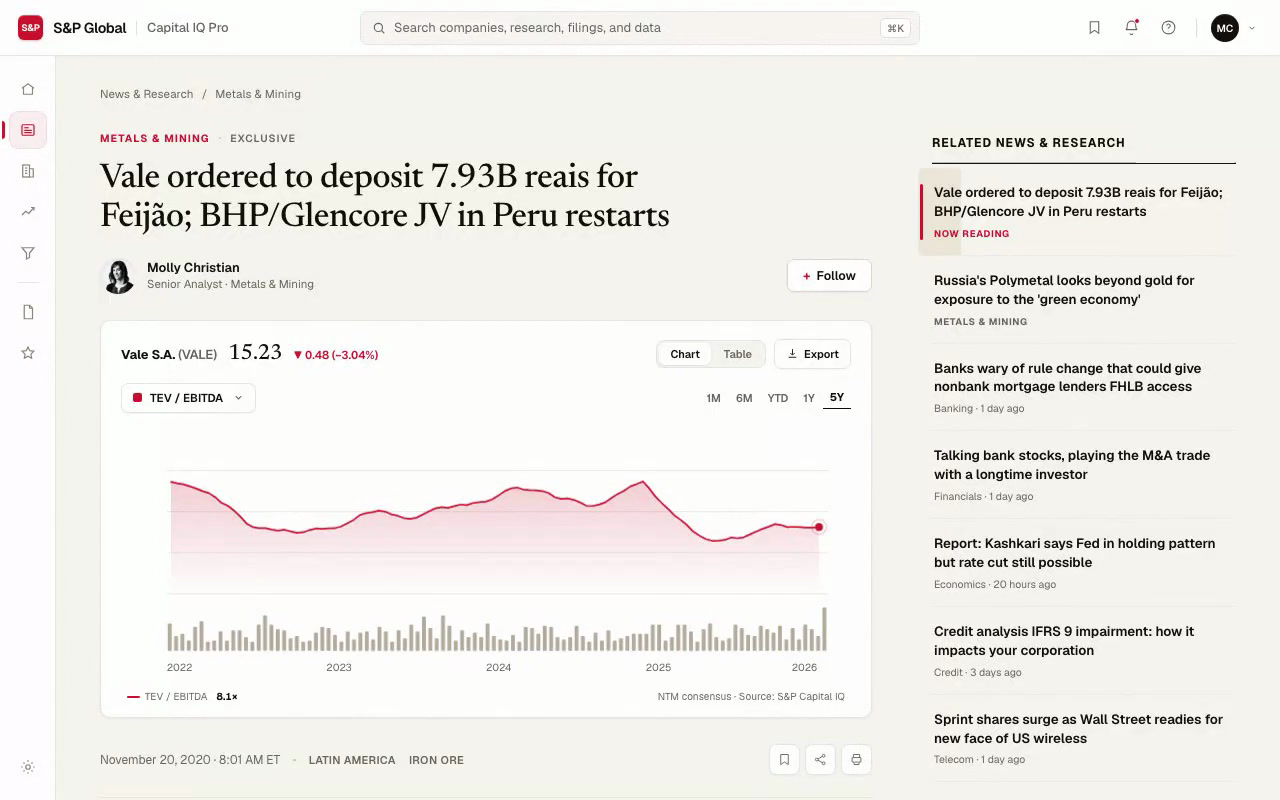Switch to Chart view

[x=685, y=354]
